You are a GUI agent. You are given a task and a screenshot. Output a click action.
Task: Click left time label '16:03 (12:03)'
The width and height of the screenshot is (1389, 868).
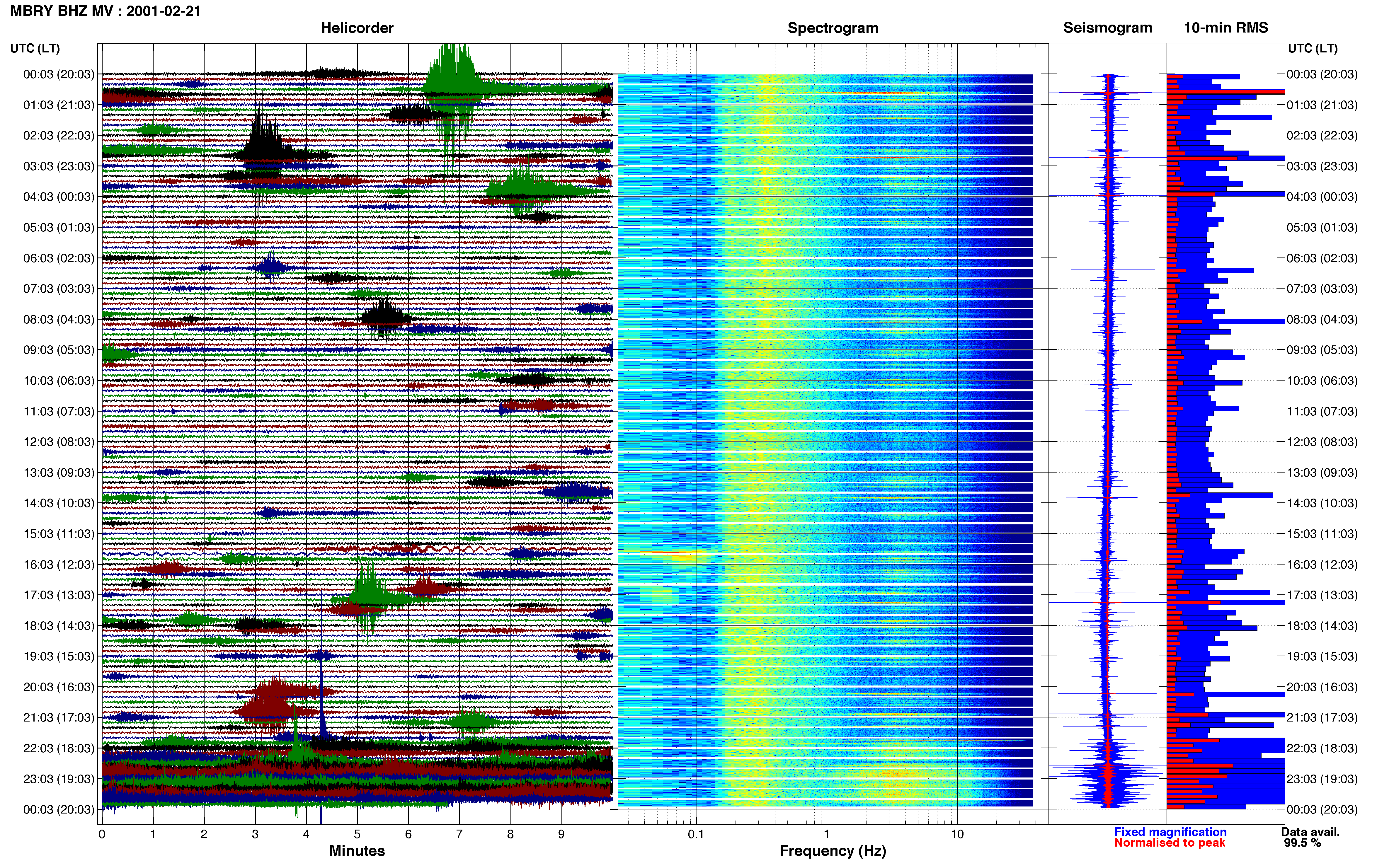click(59, 564)
